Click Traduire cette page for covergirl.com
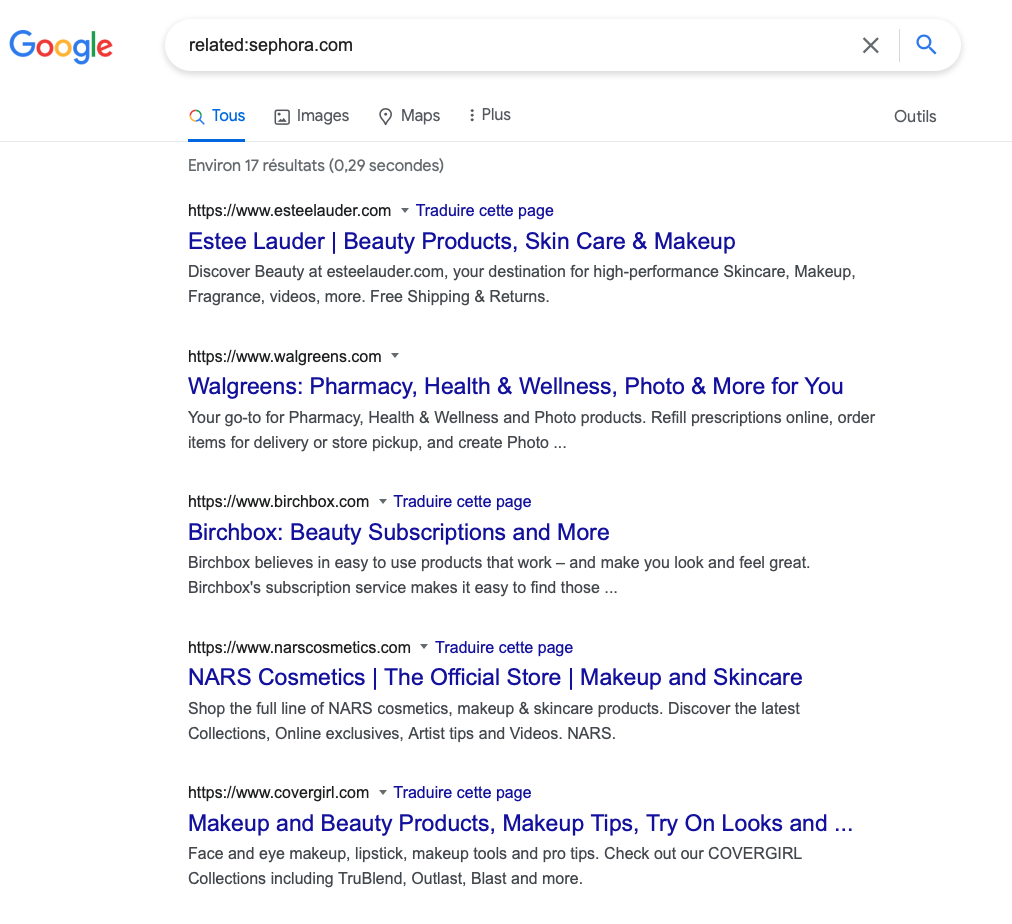Viewport: 1012px width, 924px height. [x=462, y=792]
